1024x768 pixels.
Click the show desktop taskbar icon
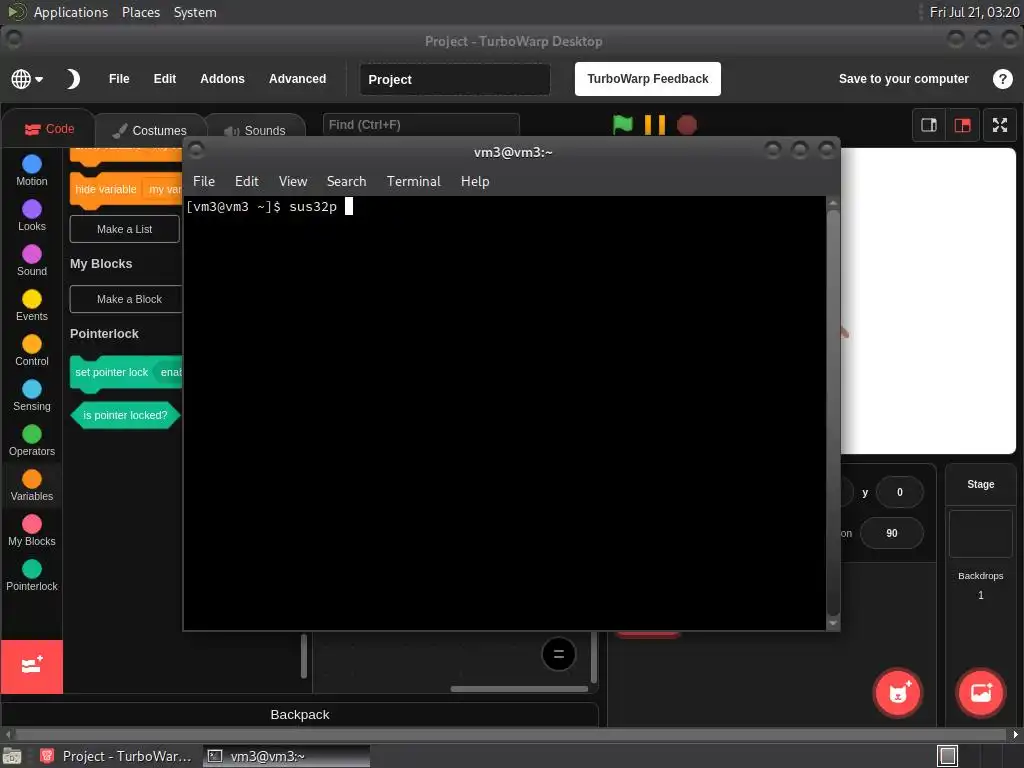click(x=12, y=756)
